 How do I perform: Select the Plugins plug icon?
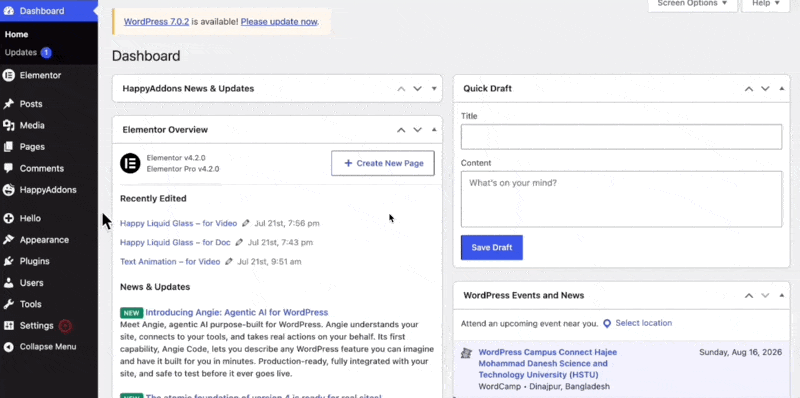point(8,261)
